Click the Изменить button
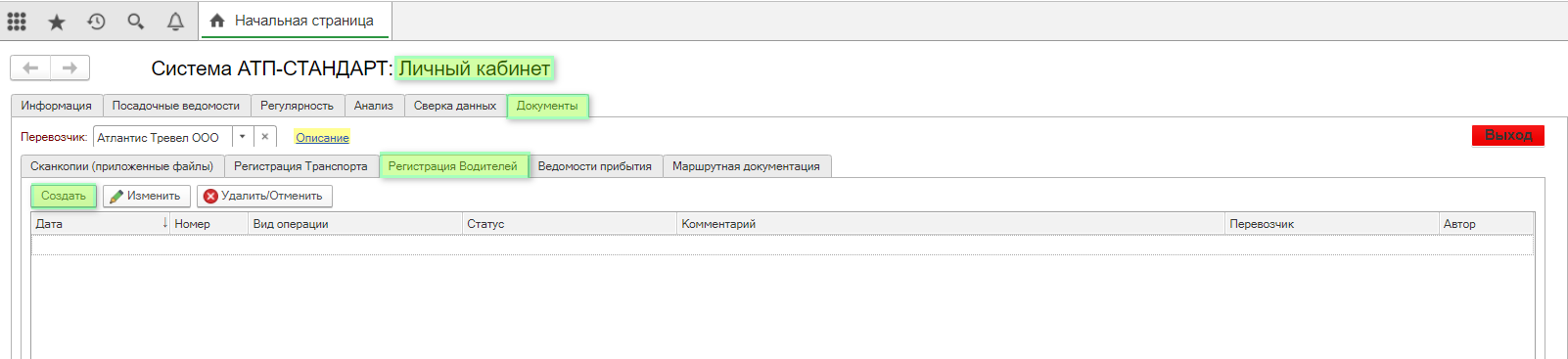The height and width of the screenshot is (359, 1568). click(146, 196)
